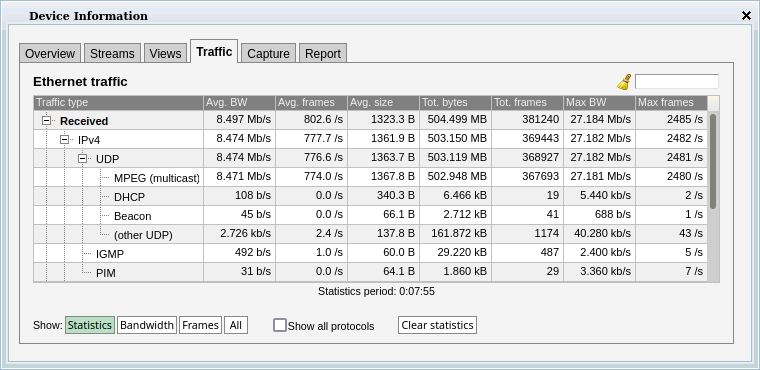The image size is (760, 370).
Task: Click the 1367.8 B average size cell
Action: [x=383, y=176]
